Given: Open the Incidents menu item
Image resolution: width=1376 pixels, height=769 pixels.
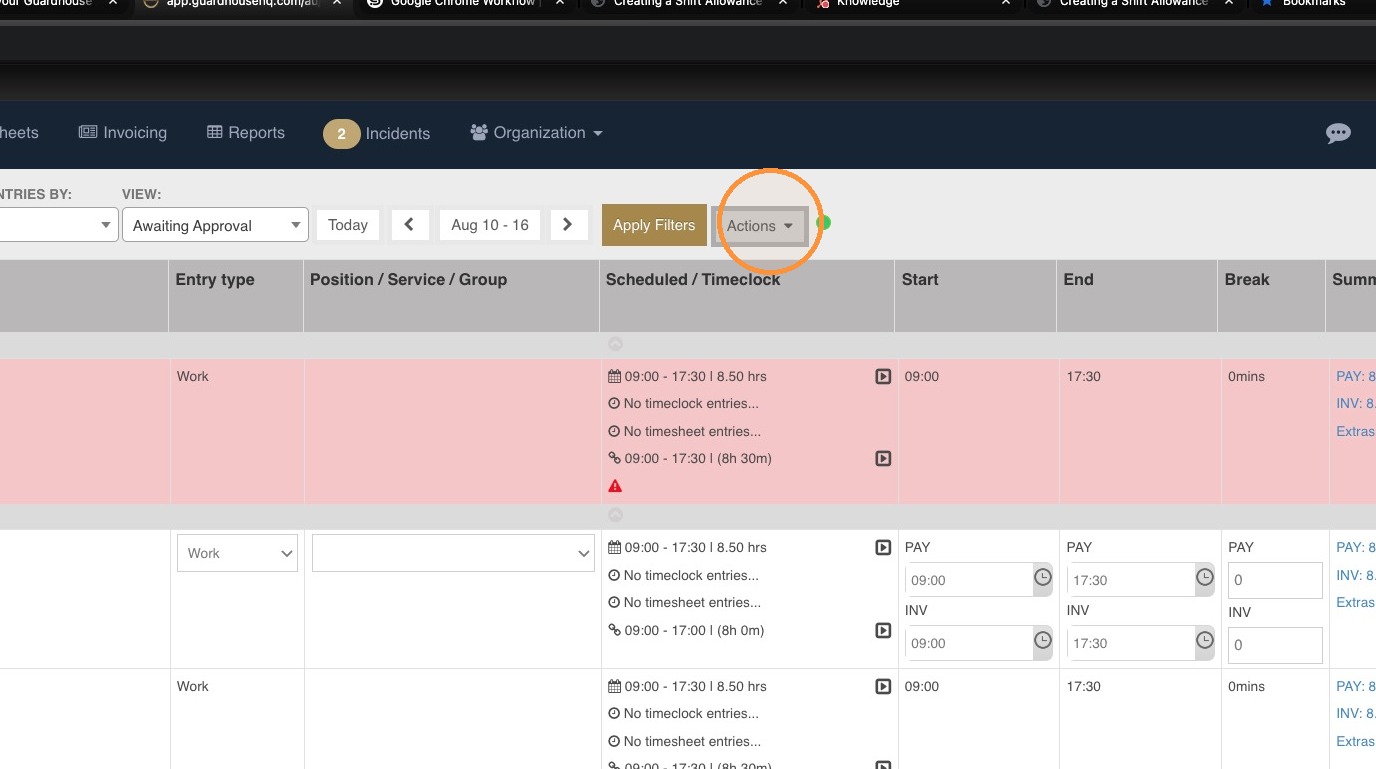Looking at the screenshot, I should [x=377, y=133].
